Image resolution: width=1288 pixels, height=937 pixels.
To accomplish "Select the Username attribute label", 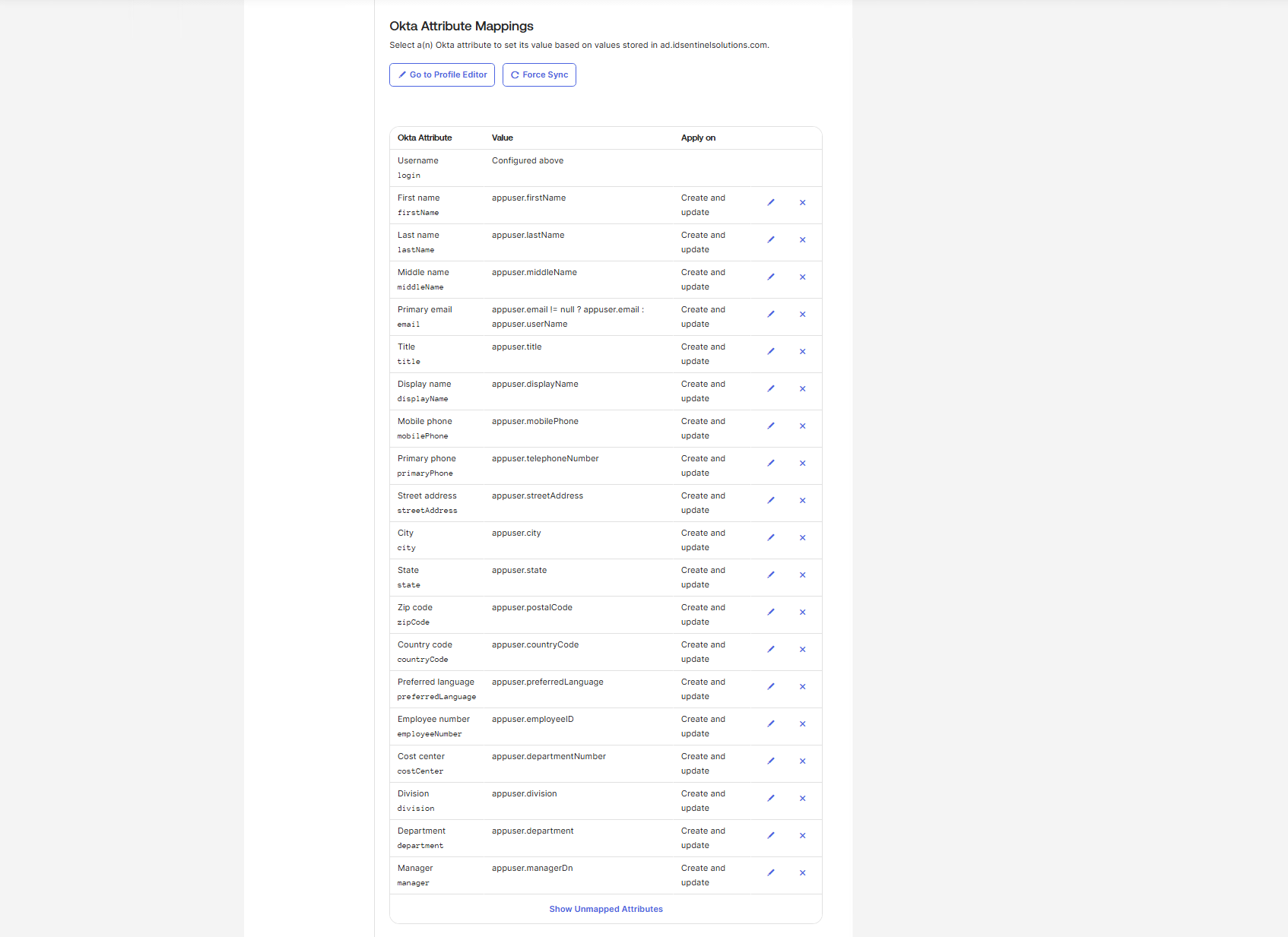I will tap(417, 160).
